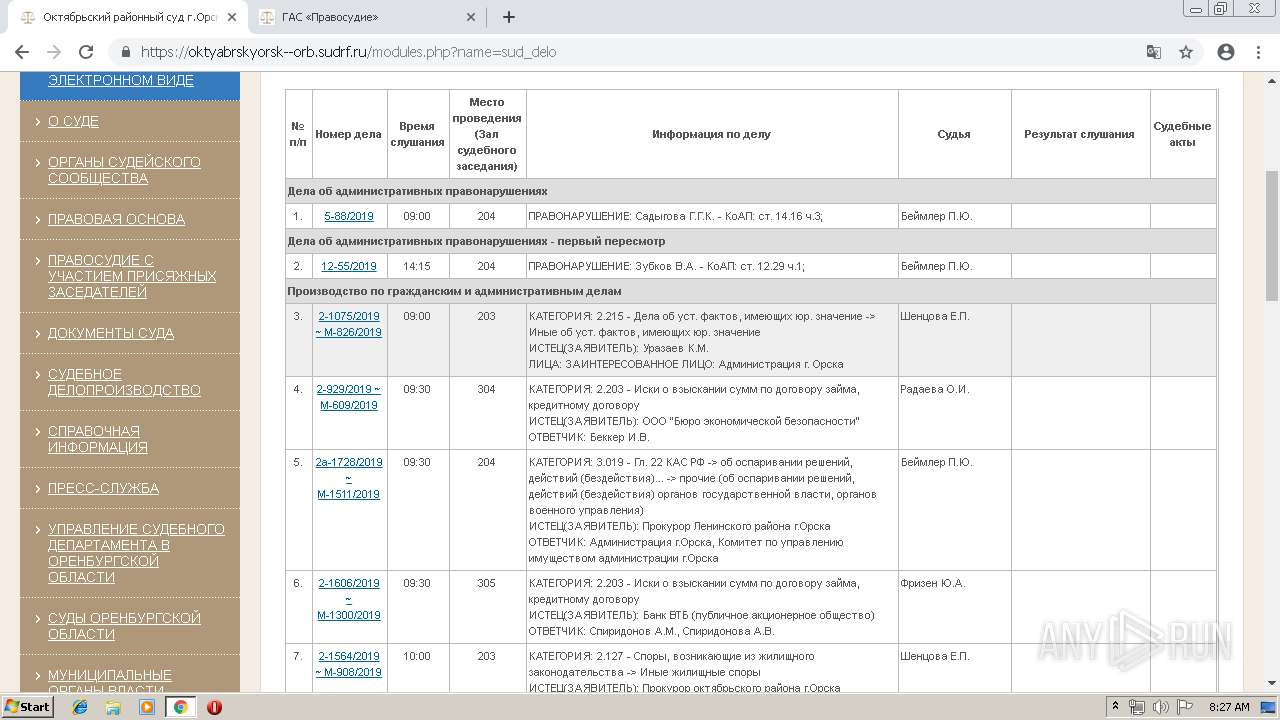Open СУДЫ ОРЕНБУРГСКОЙ ОБЛАСТИ sidebar item
The width and height of the screenshot is (1280, 720).
click(x=124, y=626)
